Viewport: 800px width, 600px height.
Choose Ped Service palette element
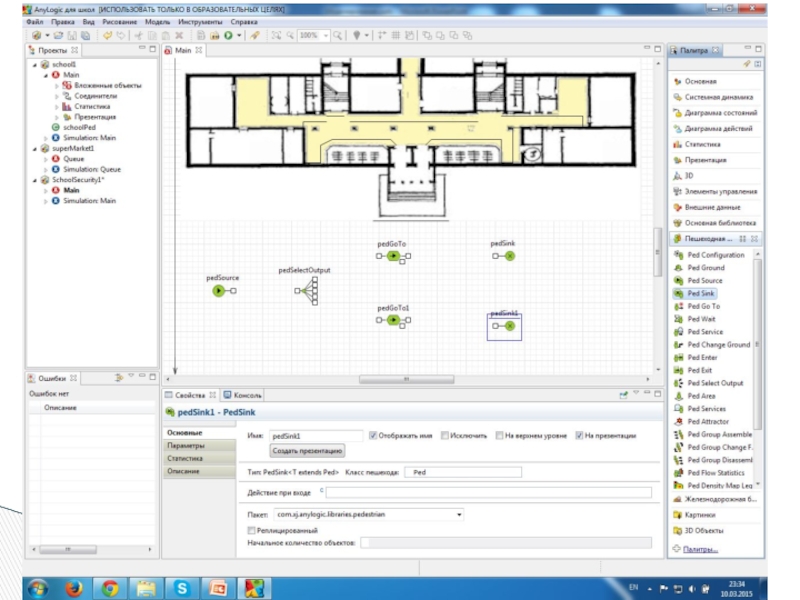tap(705, 332)
